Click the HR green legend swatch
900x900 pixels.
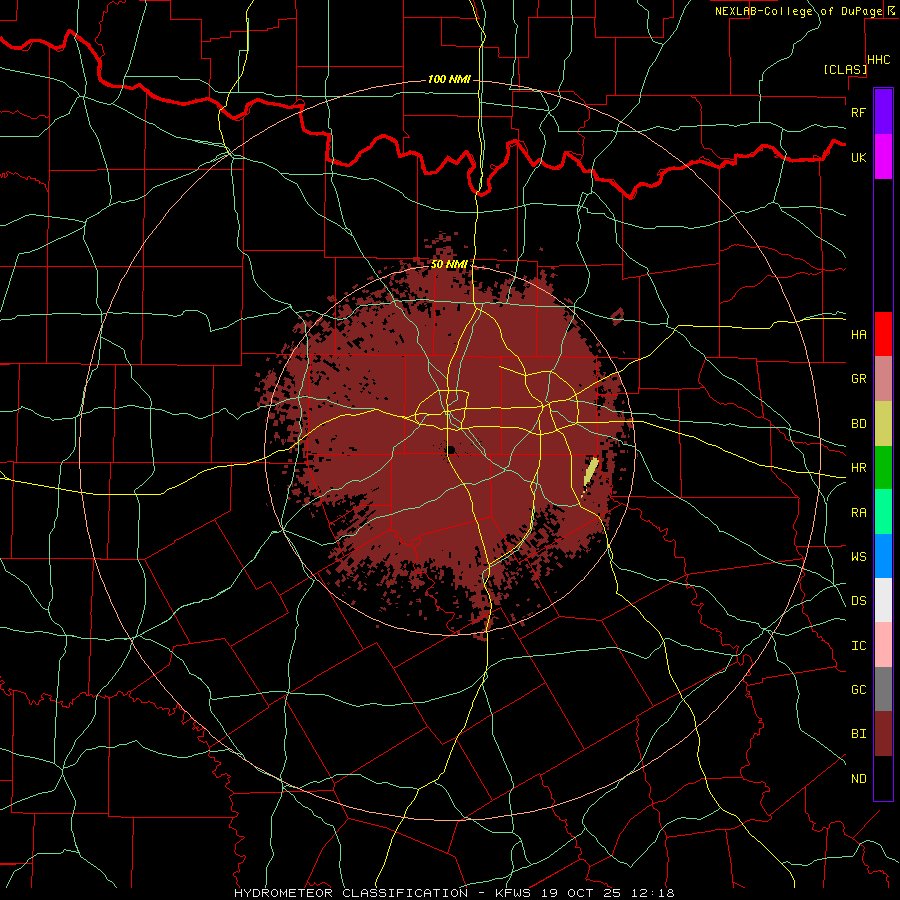pos(883,468)
